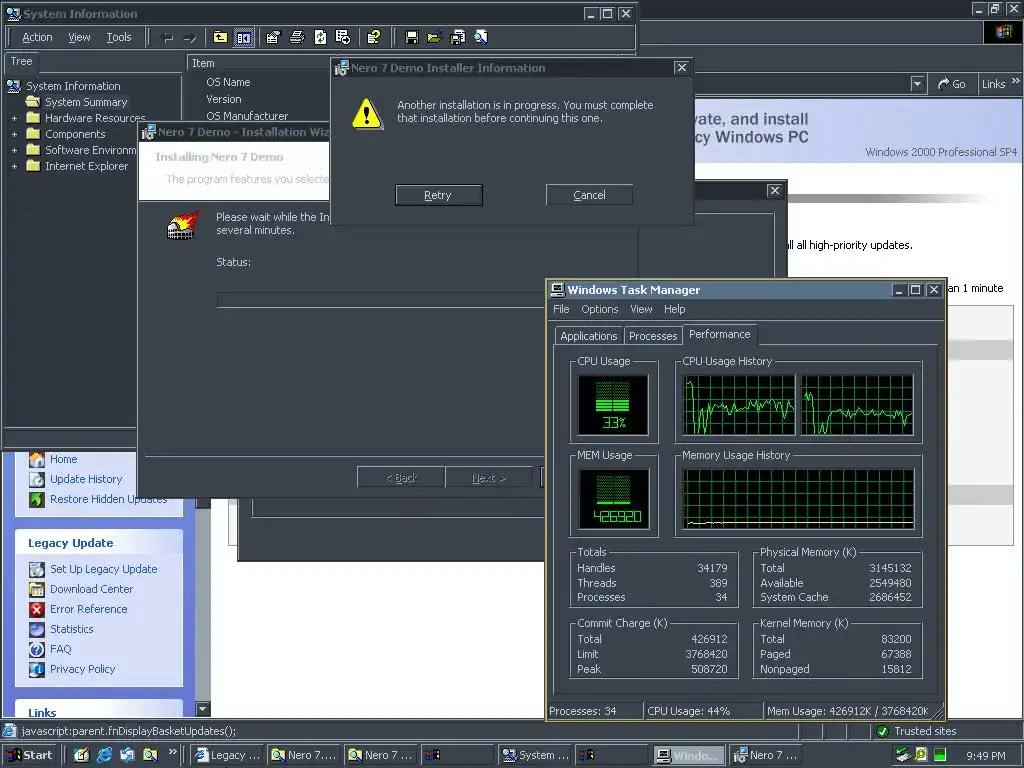Click the 9:49 PM taskbar clock
This screenshot has height=768, width=1024.
click(985, 756)
